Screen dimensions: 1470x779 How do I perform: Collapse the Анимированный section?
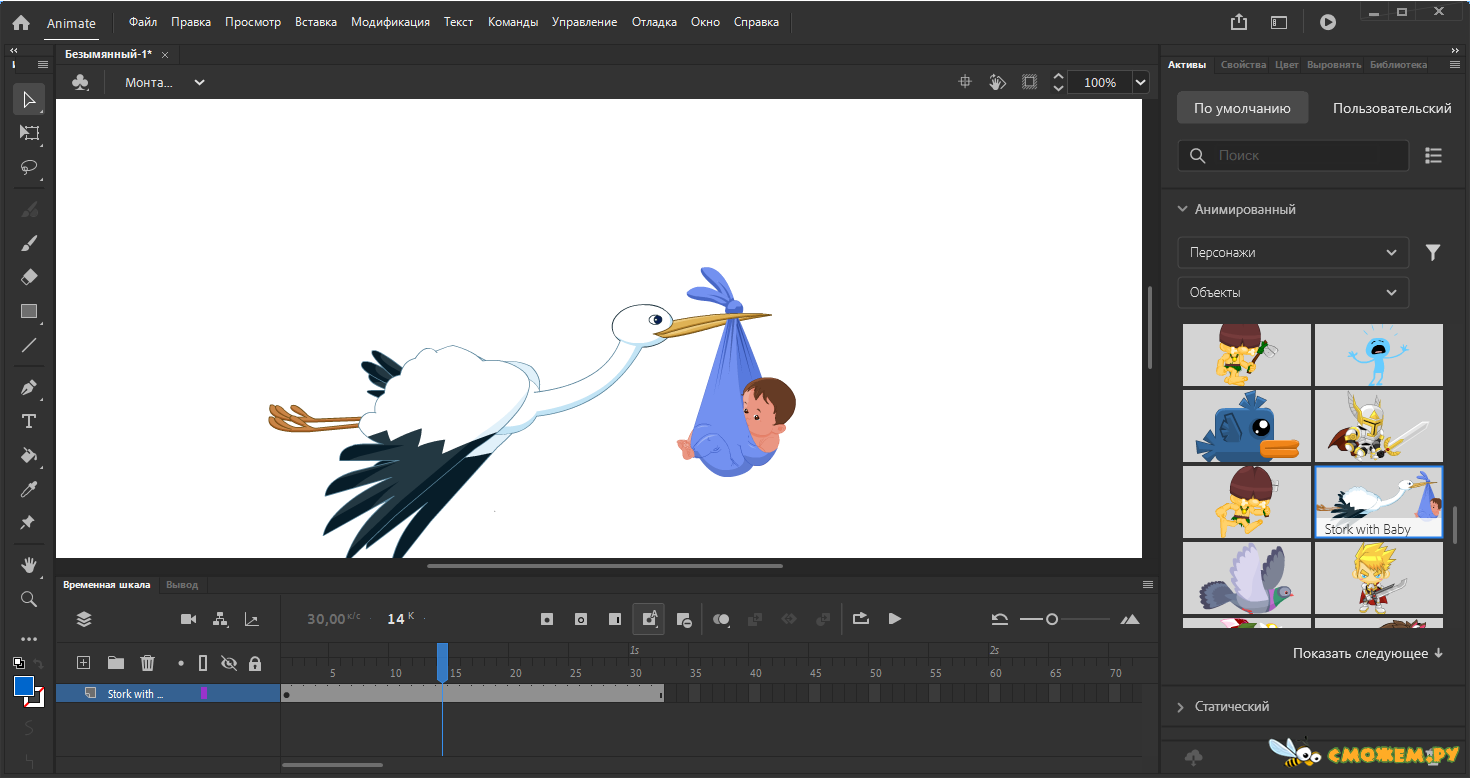click(x=1184, y=209)
